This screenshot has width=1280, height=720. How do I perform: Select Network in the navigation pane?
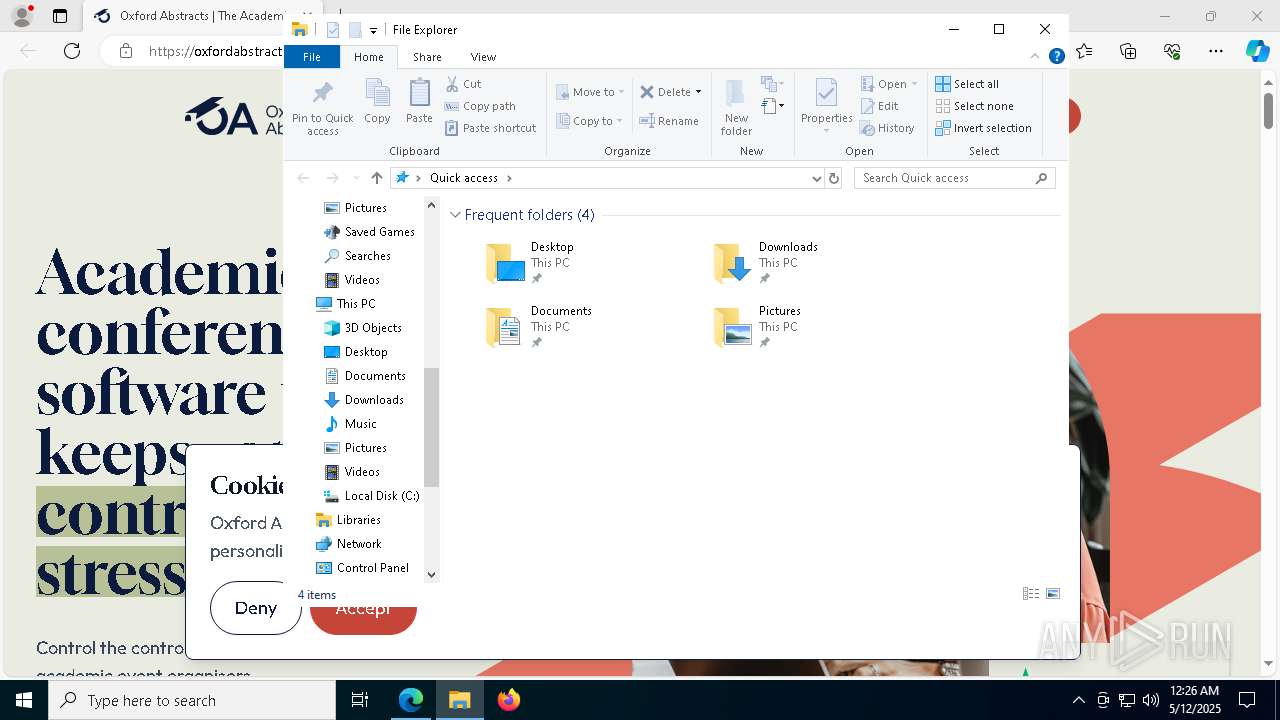point(349,544)
